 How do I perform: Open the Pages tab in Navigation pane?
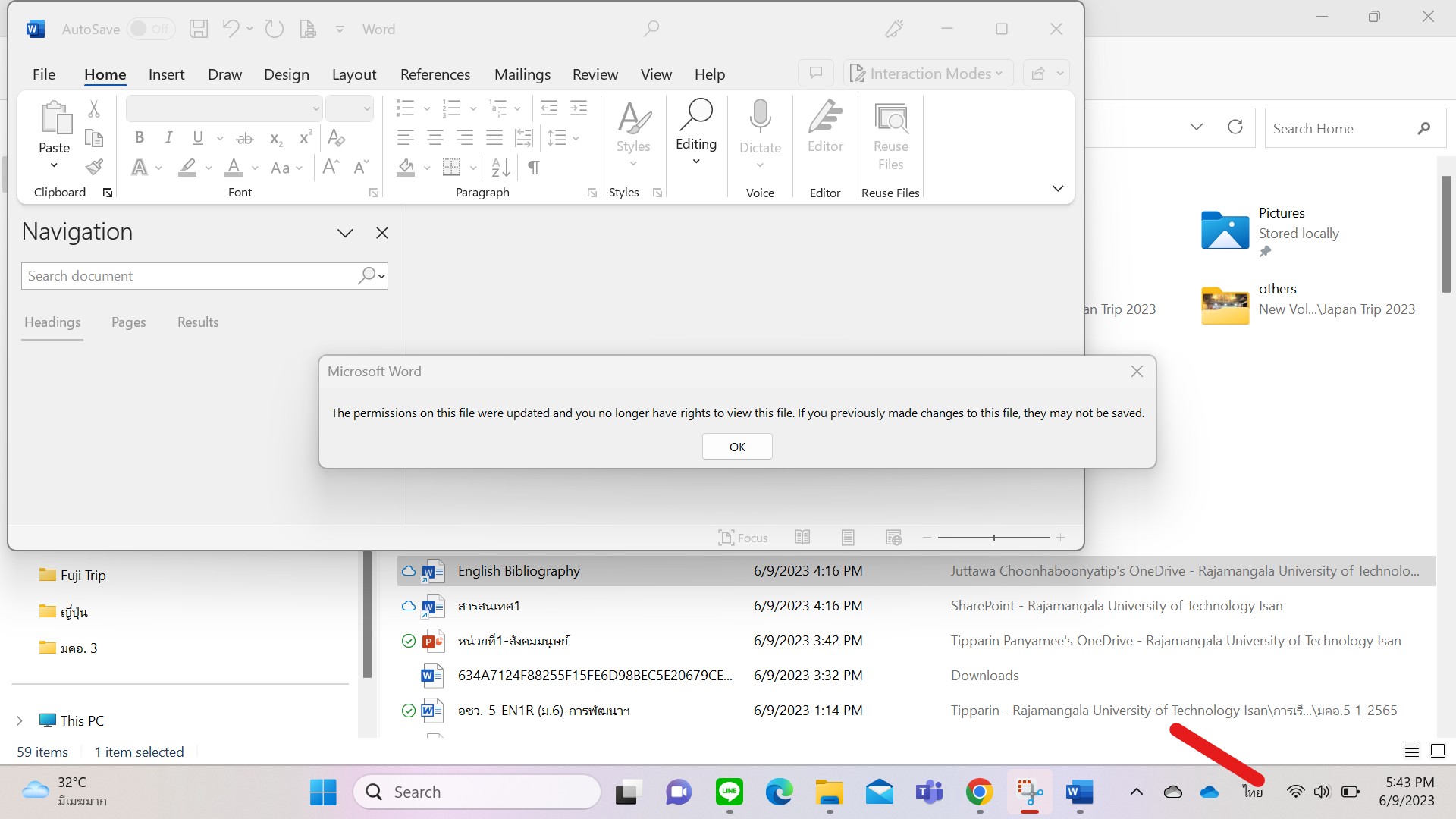[128, 322]
